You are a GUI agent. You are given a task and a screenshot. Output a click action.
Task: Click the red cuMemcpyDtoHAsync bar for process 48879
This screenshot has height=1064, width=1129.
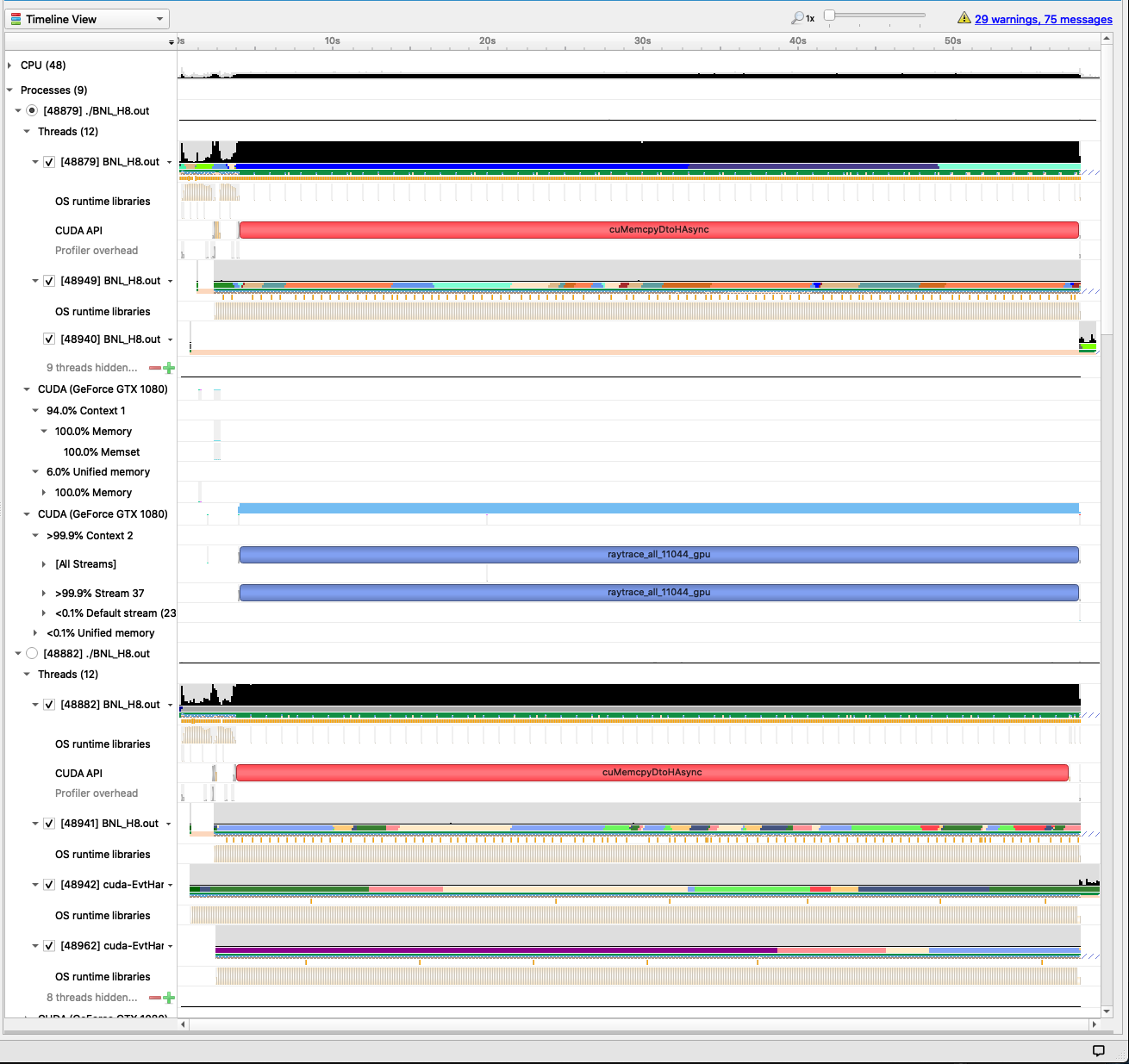(658, 230)
